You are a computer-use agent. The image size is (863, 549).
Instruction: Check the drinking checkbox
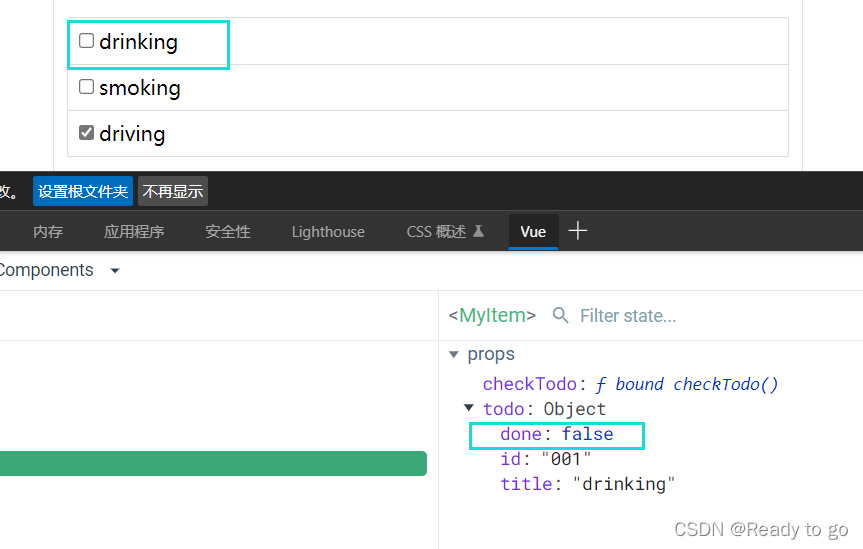86,41
